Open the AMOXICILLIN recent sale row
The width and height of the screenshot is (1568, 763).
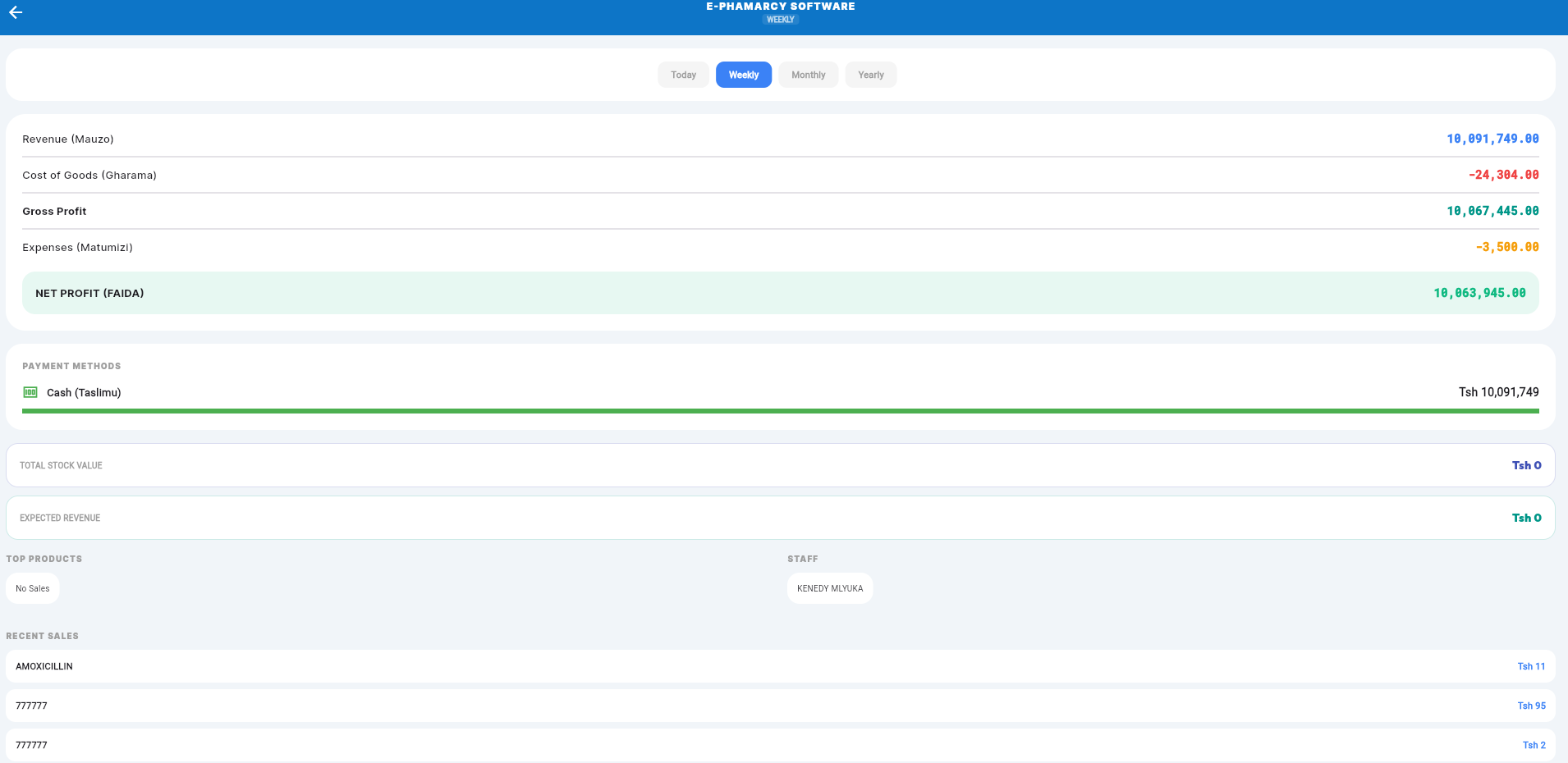(781, 666)
